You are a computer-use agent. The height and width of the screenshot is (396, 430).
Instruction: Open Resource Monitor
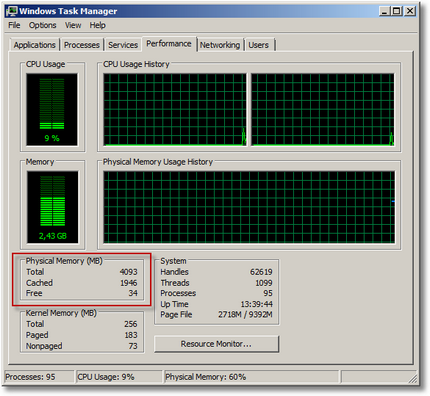(216, 344)
